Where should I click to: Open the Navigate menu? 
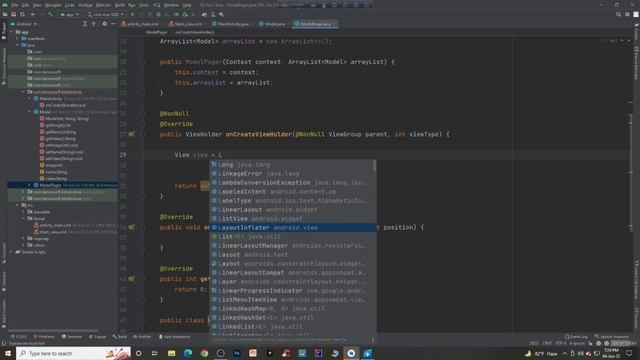53,5
